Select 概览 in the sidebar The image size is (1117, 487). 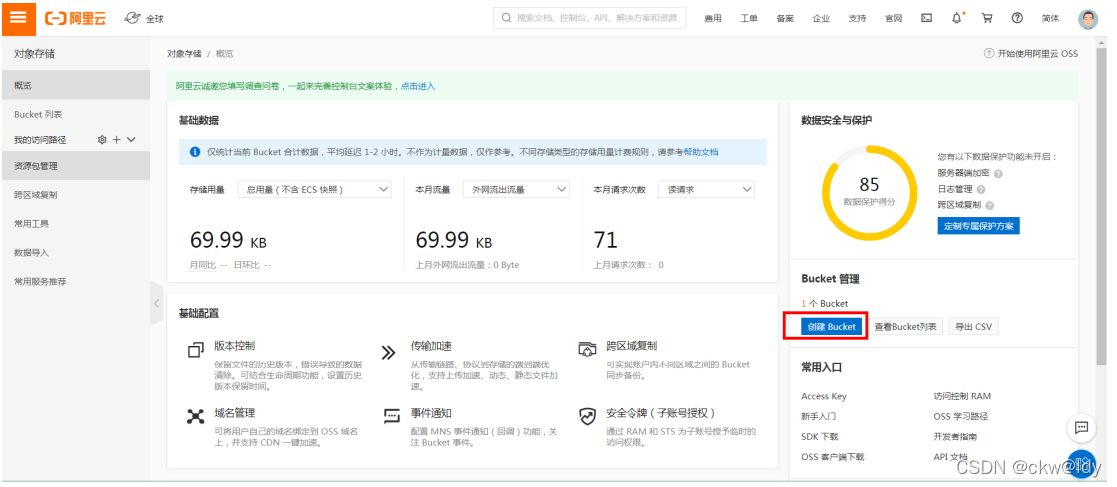pos(76,85)
